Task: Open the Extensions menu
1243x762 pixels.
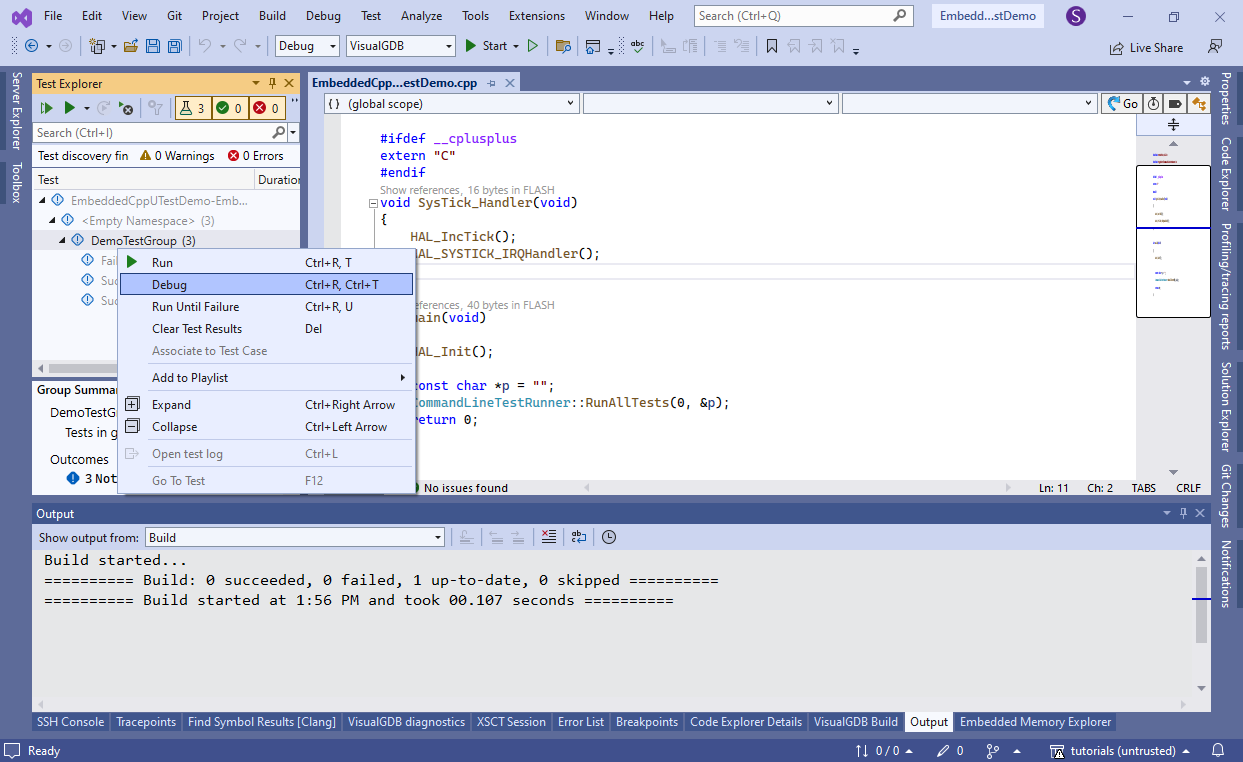Action: point(536,16)
